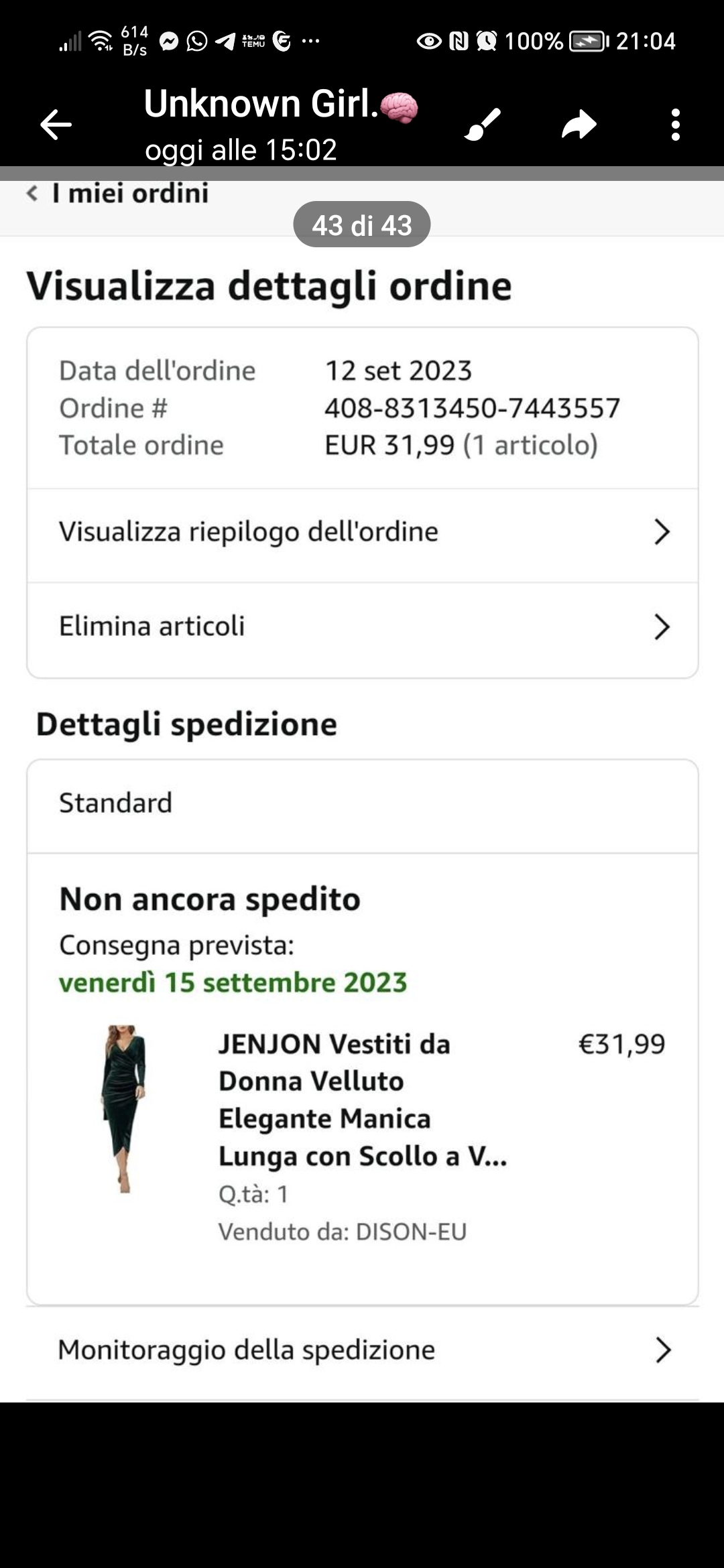The height and width of the screenshot is (1568, 724).
Task: Tap the battery indicator icon
Action: click(588, 42)
